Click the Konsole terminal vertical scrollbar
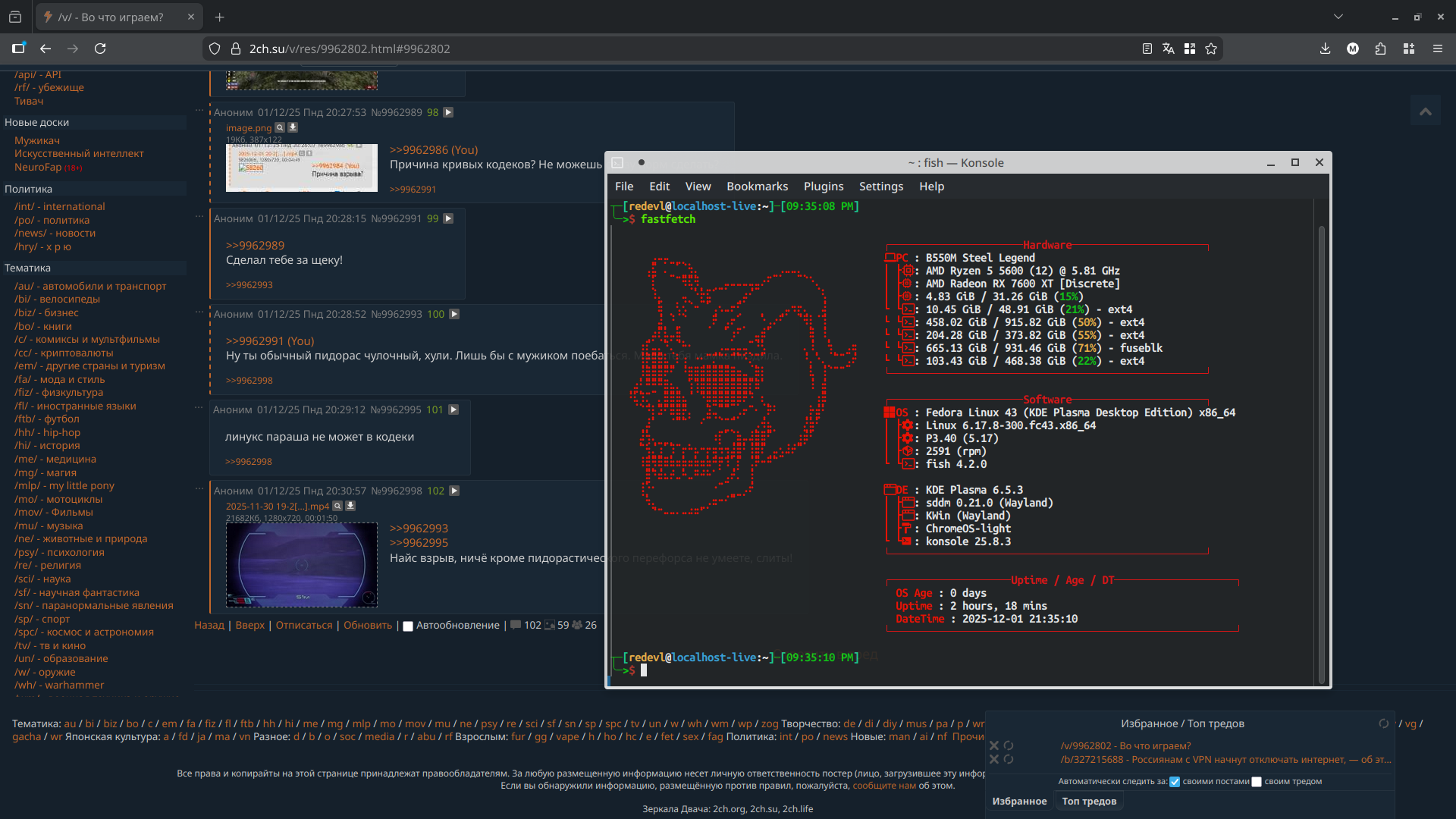This screenshot has height=819, width=1456. [x=1322, y=455]
